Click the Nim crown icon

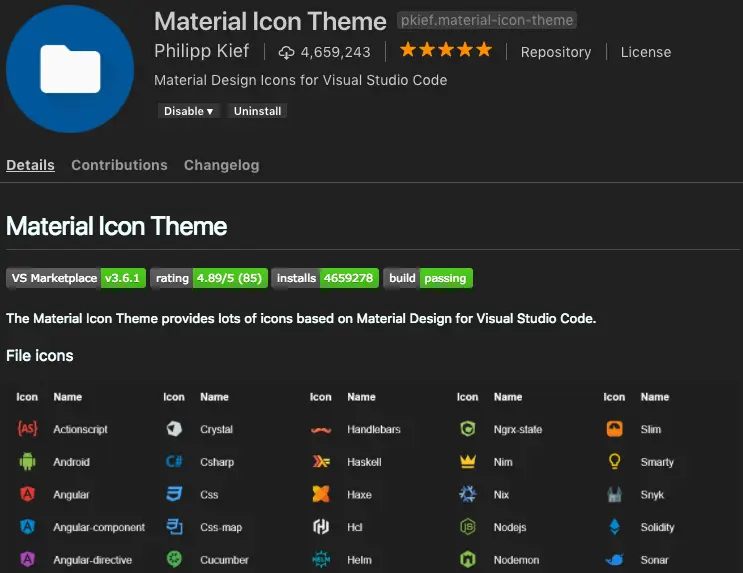(468, 462)
